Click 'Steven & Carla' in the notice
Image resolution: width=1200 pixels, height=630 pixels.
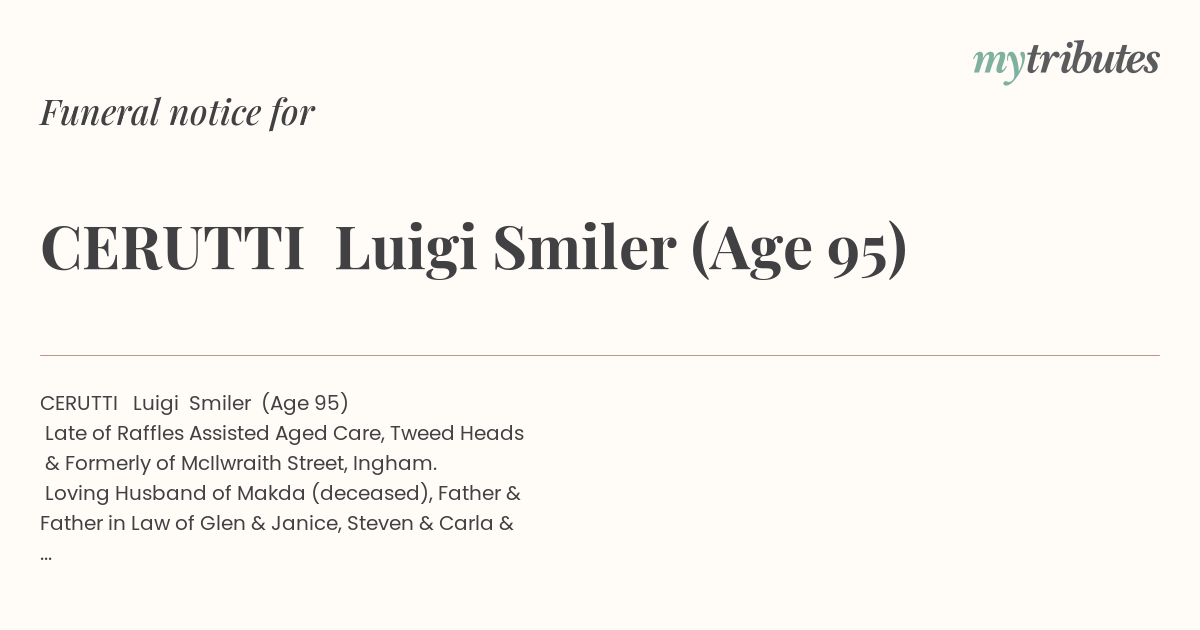click(421, 523)
